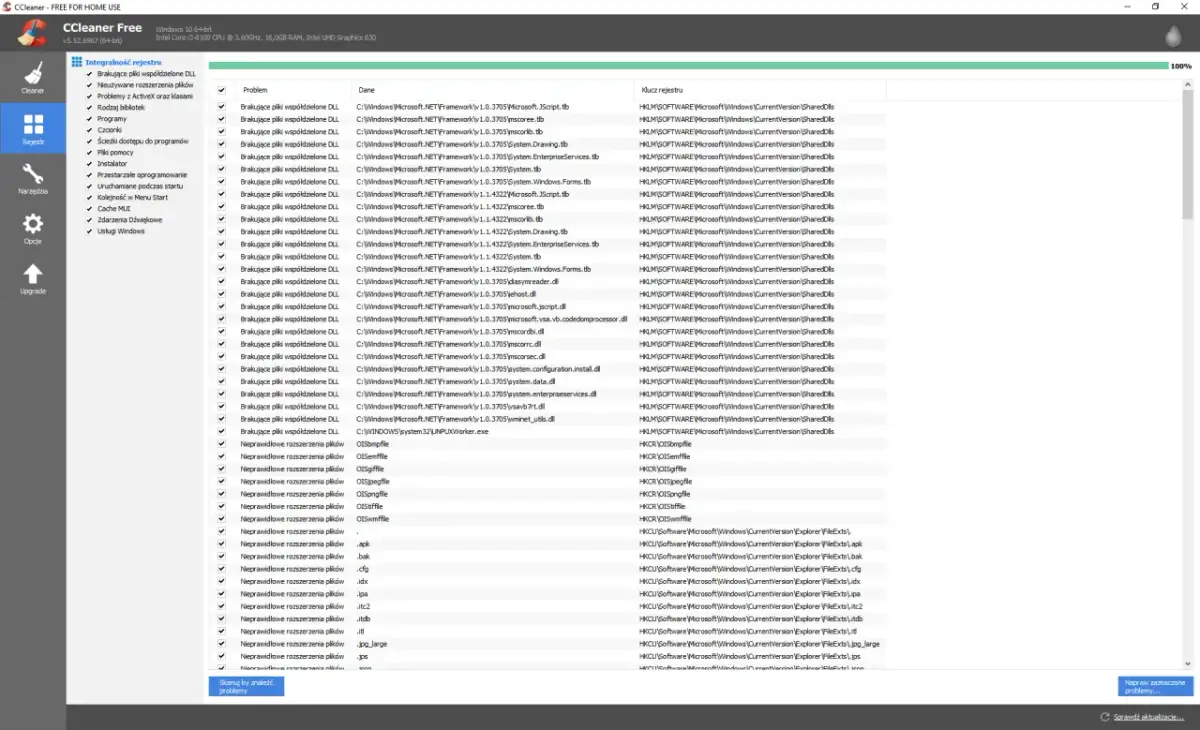
Task: Click Napraw zaznaczone problemy button
Action: (1157, 685)
